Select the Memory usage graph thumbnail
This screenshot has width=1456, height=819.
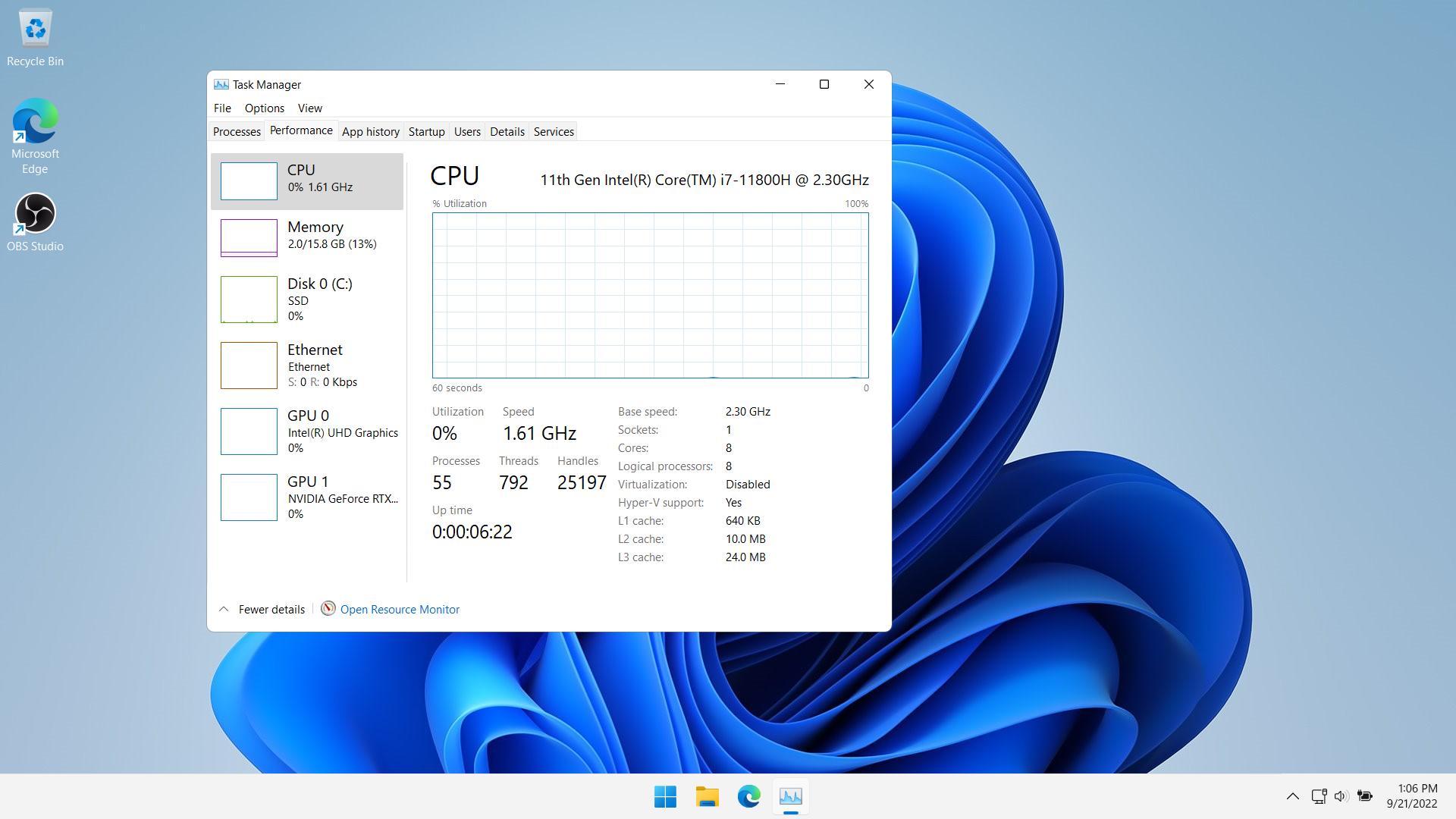249,237
